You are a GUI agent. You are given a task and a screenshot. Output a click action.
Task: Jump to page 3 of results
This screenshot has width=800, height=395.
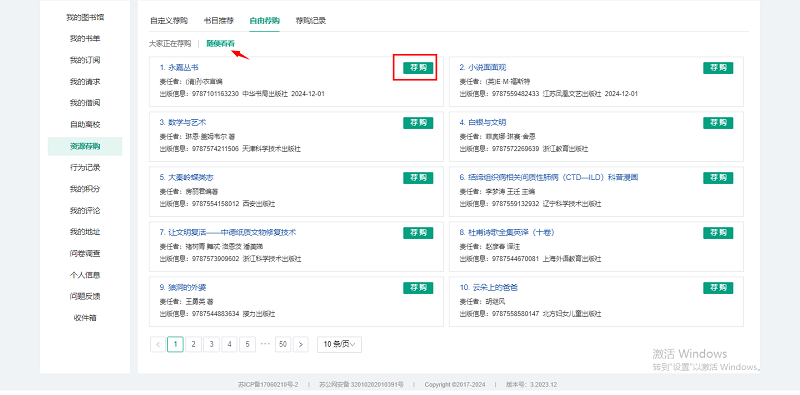coord(211,344)
